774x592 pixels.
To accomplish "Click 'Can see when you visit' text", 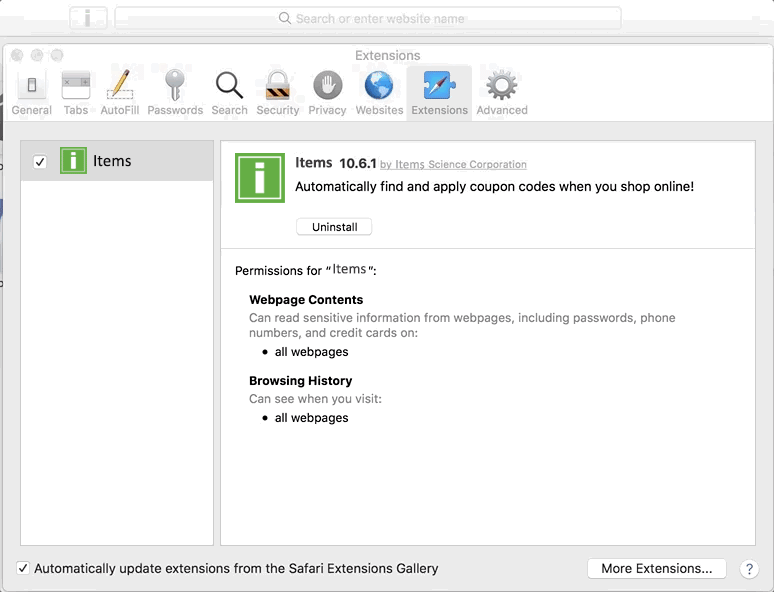I will point(315,399).
